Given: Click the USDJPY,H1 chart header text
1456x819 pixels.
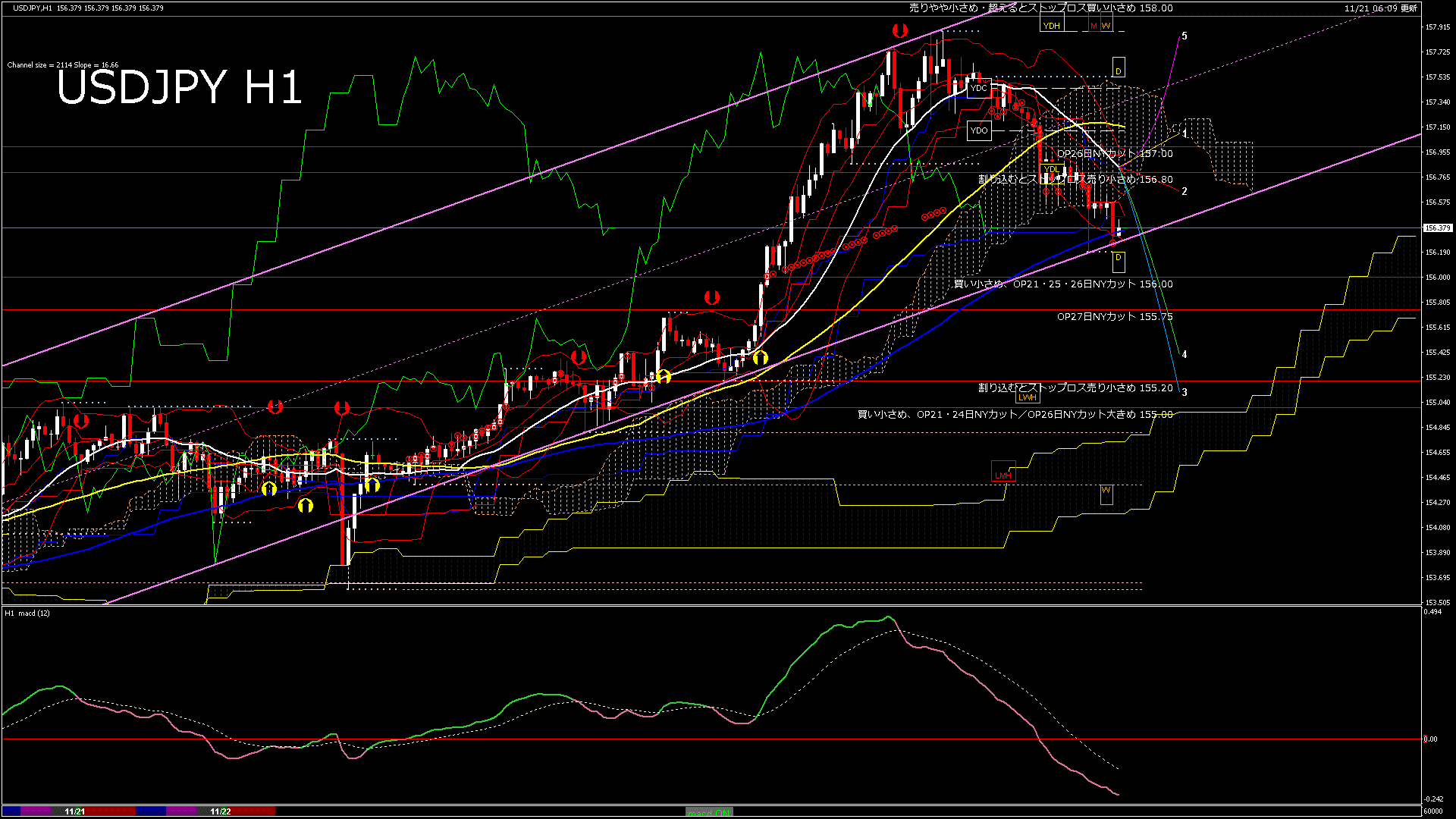Looking at the screenshot, I should pyautogui.click(x=33, y=8).
